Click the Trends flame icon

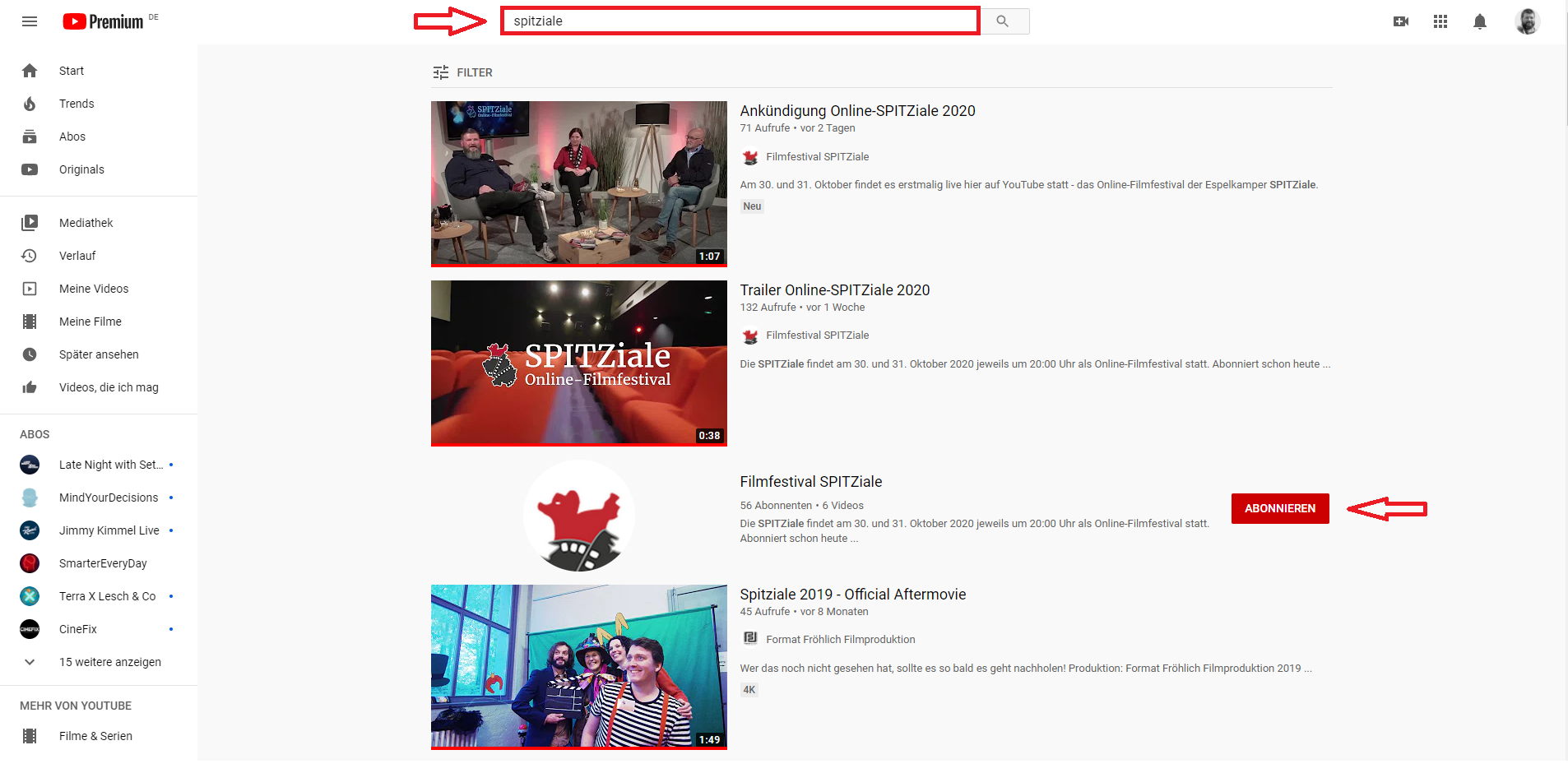click(30, 104)
